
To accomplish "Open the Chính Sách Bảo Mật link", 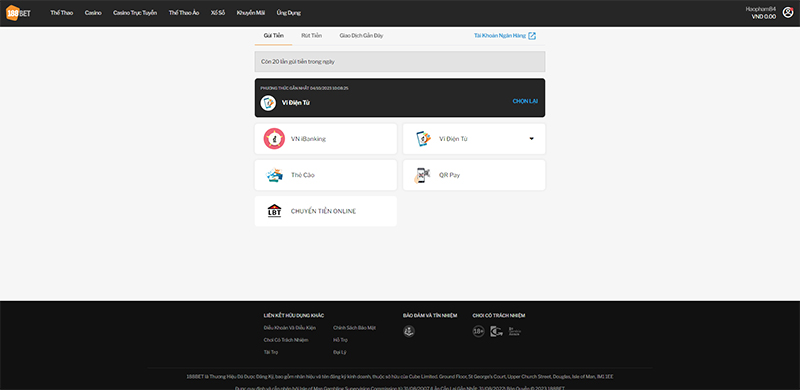I will click(x=355, y=328).
